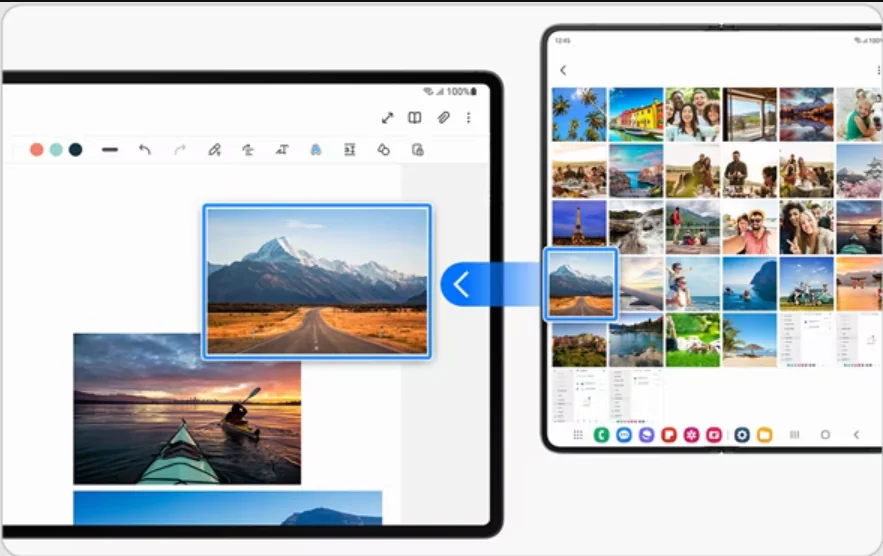
Task: Launch the red camera app icon
Action: 714,434
